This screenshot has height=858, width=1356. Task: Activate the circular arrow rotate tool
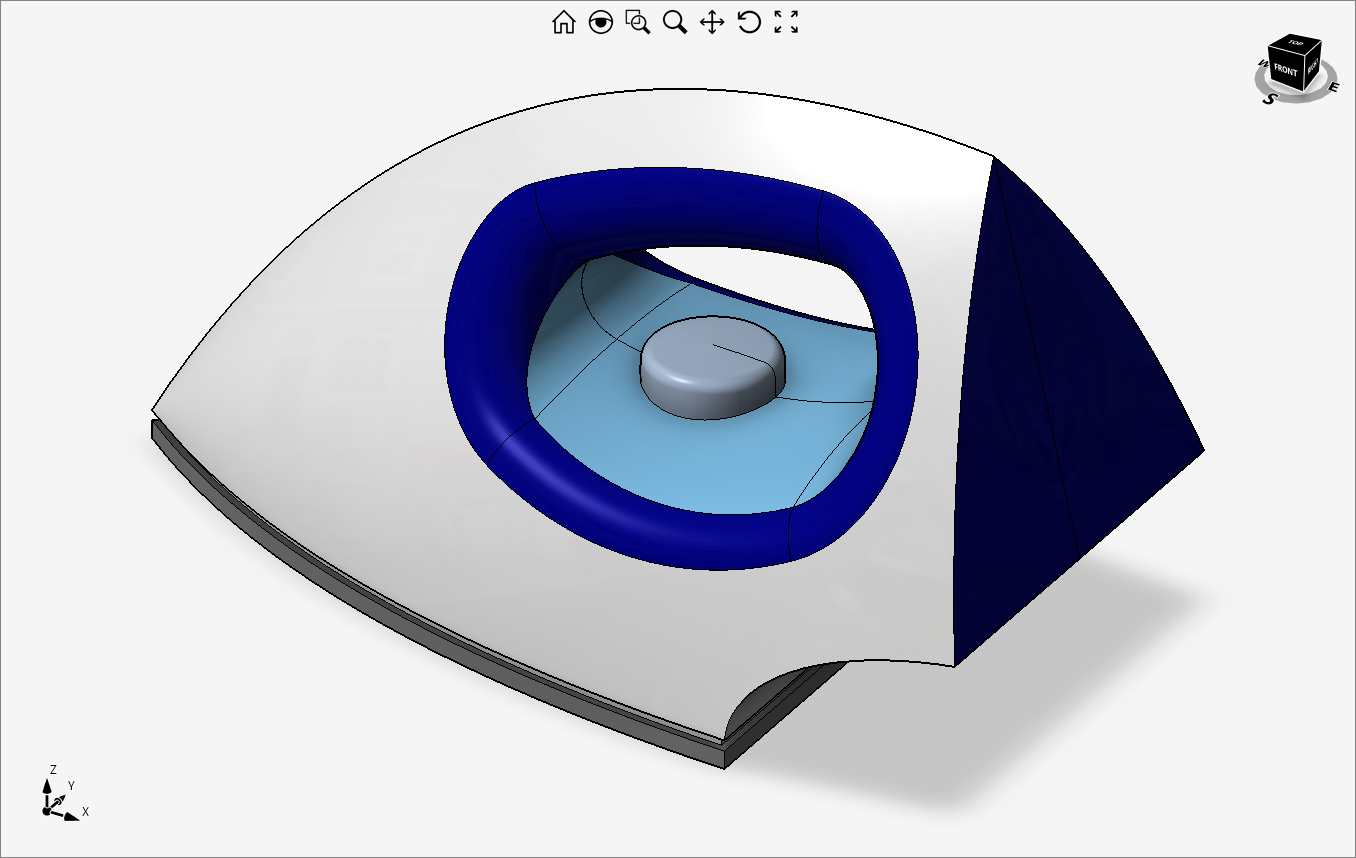749,22
